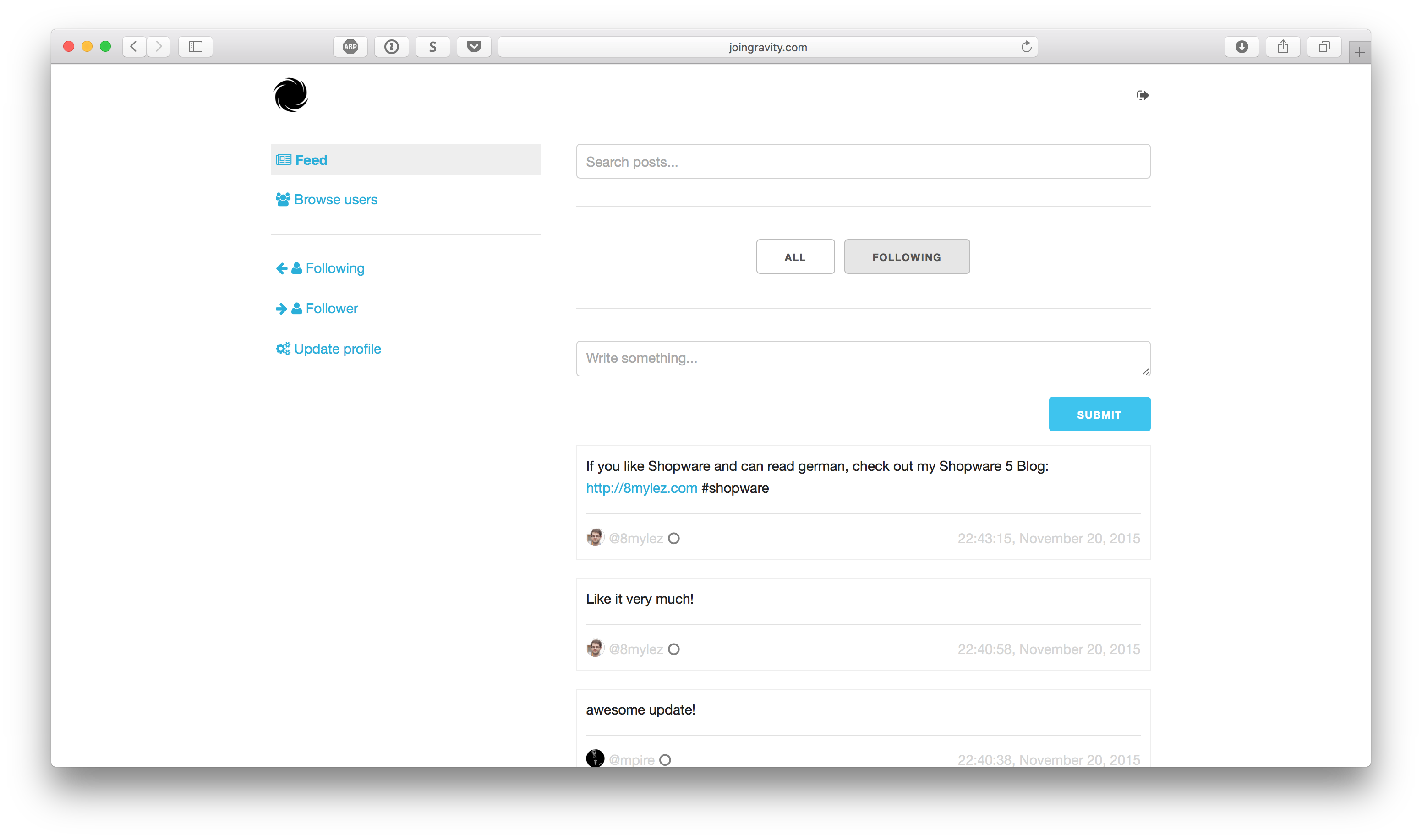Click the Gravity swirl logo
This screenshot has width=1422, height=840.
(291, 94)
